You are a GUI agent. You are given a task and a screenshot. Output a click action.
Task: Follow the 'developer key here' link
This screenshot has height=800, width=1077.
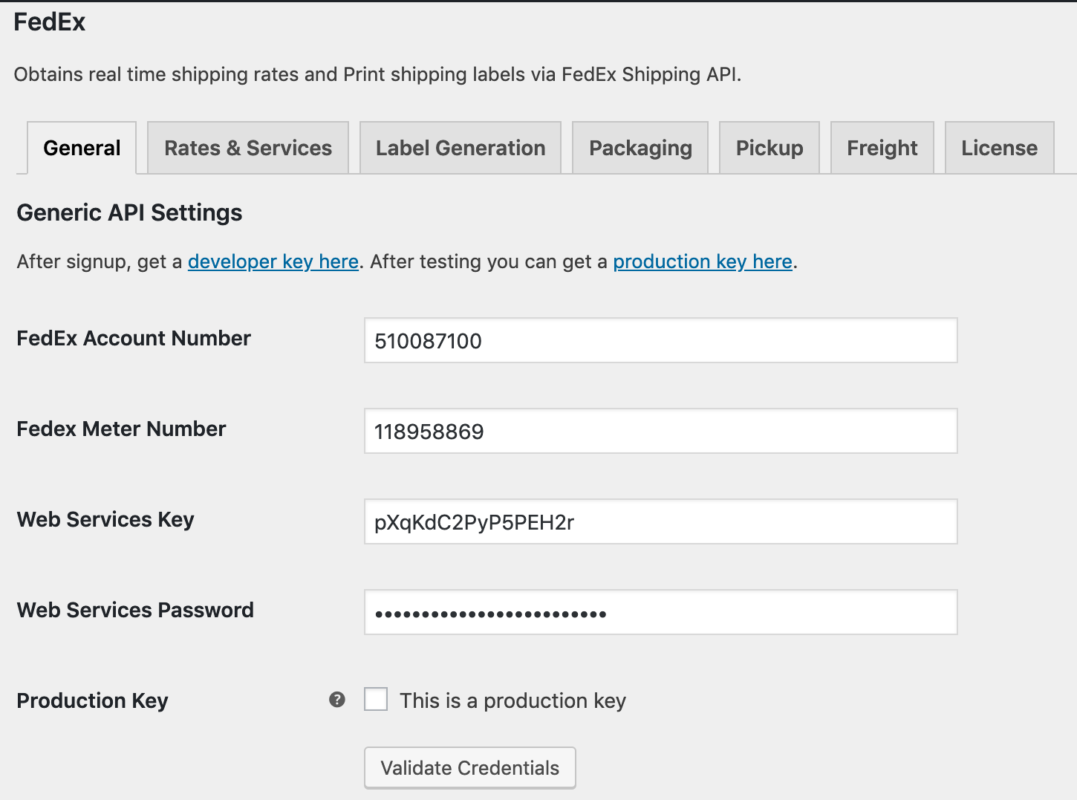(x=273, y=262)
